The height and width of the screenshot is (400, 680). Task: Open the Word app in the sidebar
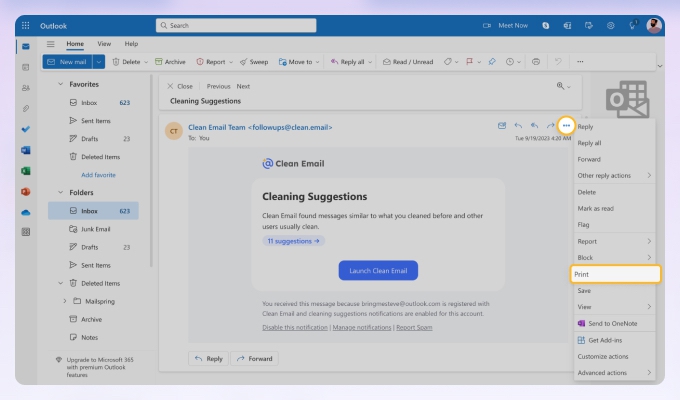coord(26,150)
